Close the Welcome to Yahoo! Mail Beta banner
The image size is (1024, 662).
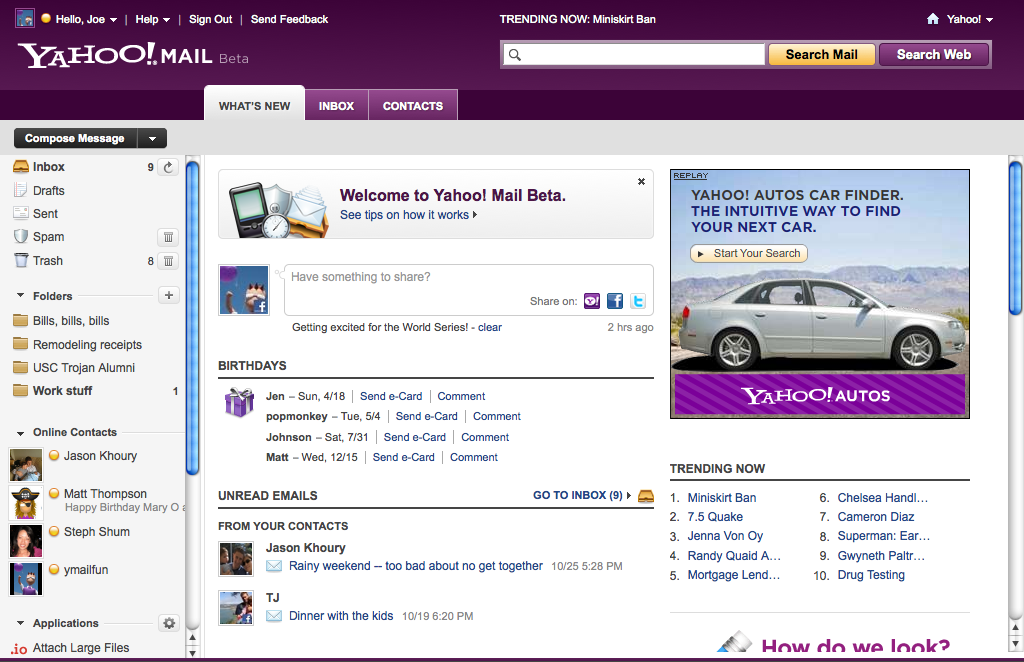coord(641,181)
